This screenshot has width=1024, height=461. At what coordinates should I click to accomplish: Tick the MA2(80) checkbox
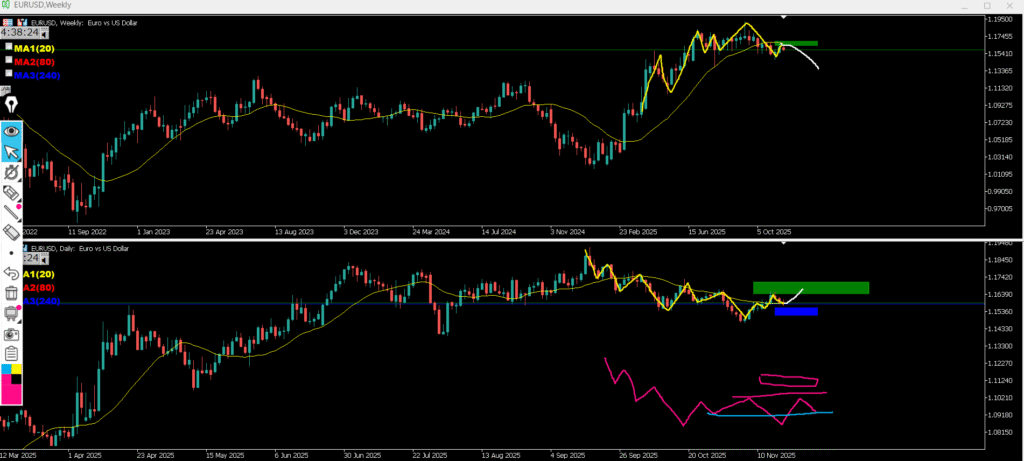click(x=9, y=60)
